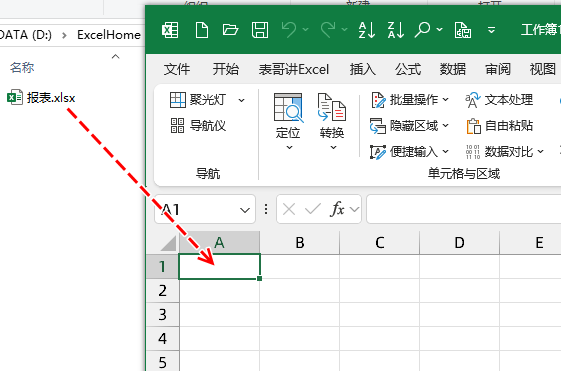Switch to the 表哥讲Excel ribbon tab
This screenshot has height=371, width=561.
click(x=294, y=69)
